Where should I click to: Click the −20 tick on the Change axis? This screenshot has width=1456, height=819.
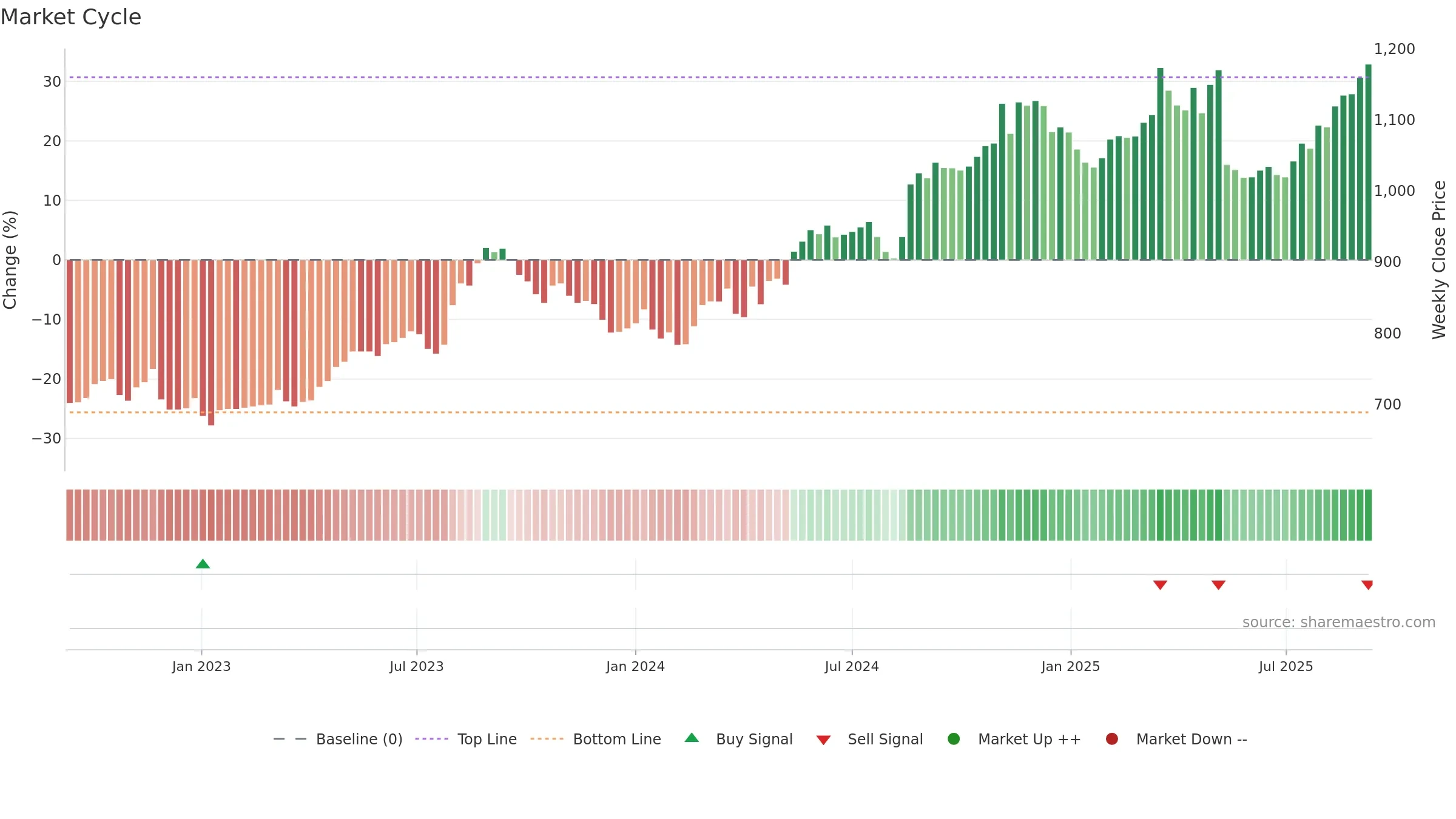pyautogui.click(x=47, y=379)
